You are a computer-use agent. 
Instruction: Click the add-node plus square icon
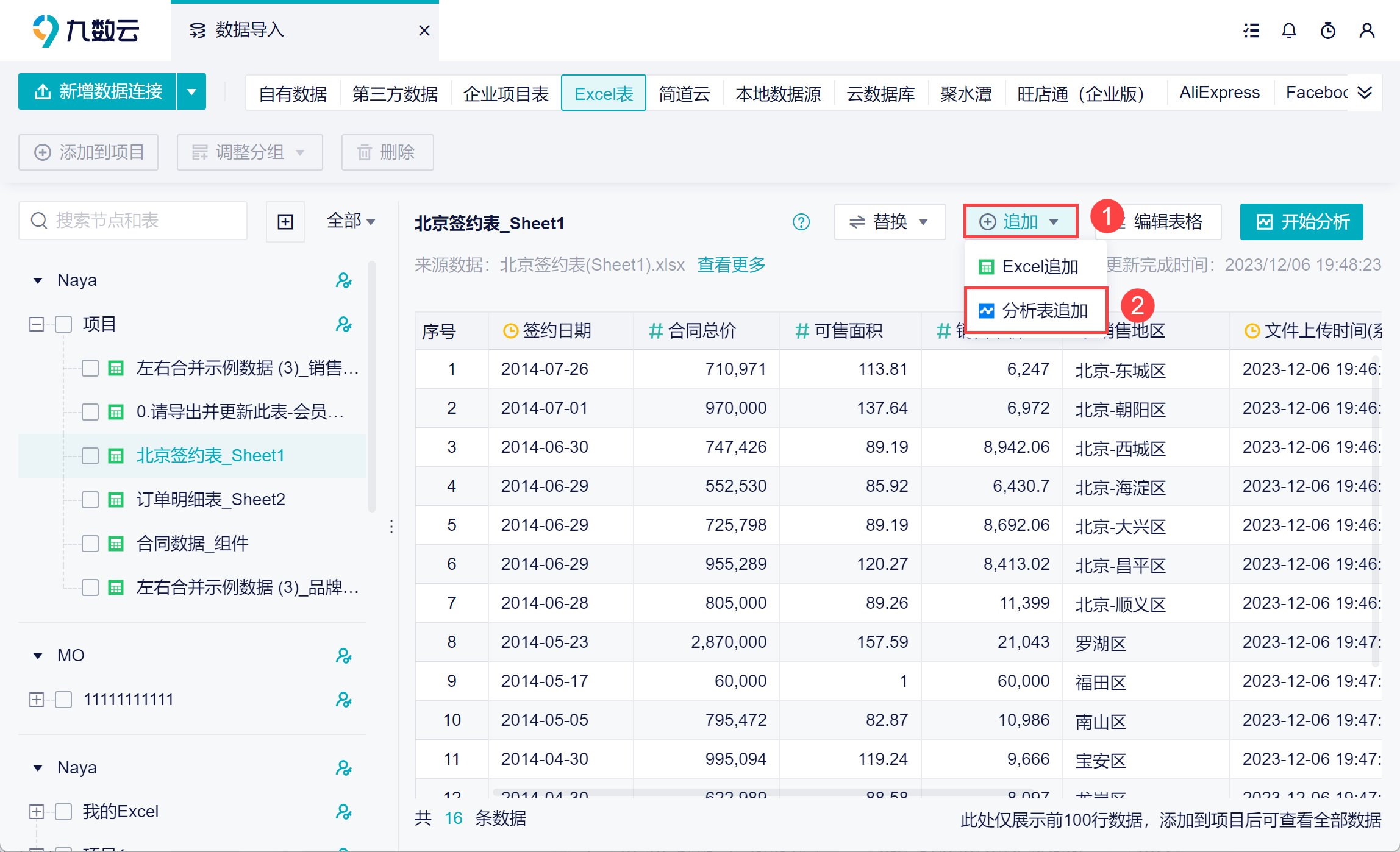(285, 222)
